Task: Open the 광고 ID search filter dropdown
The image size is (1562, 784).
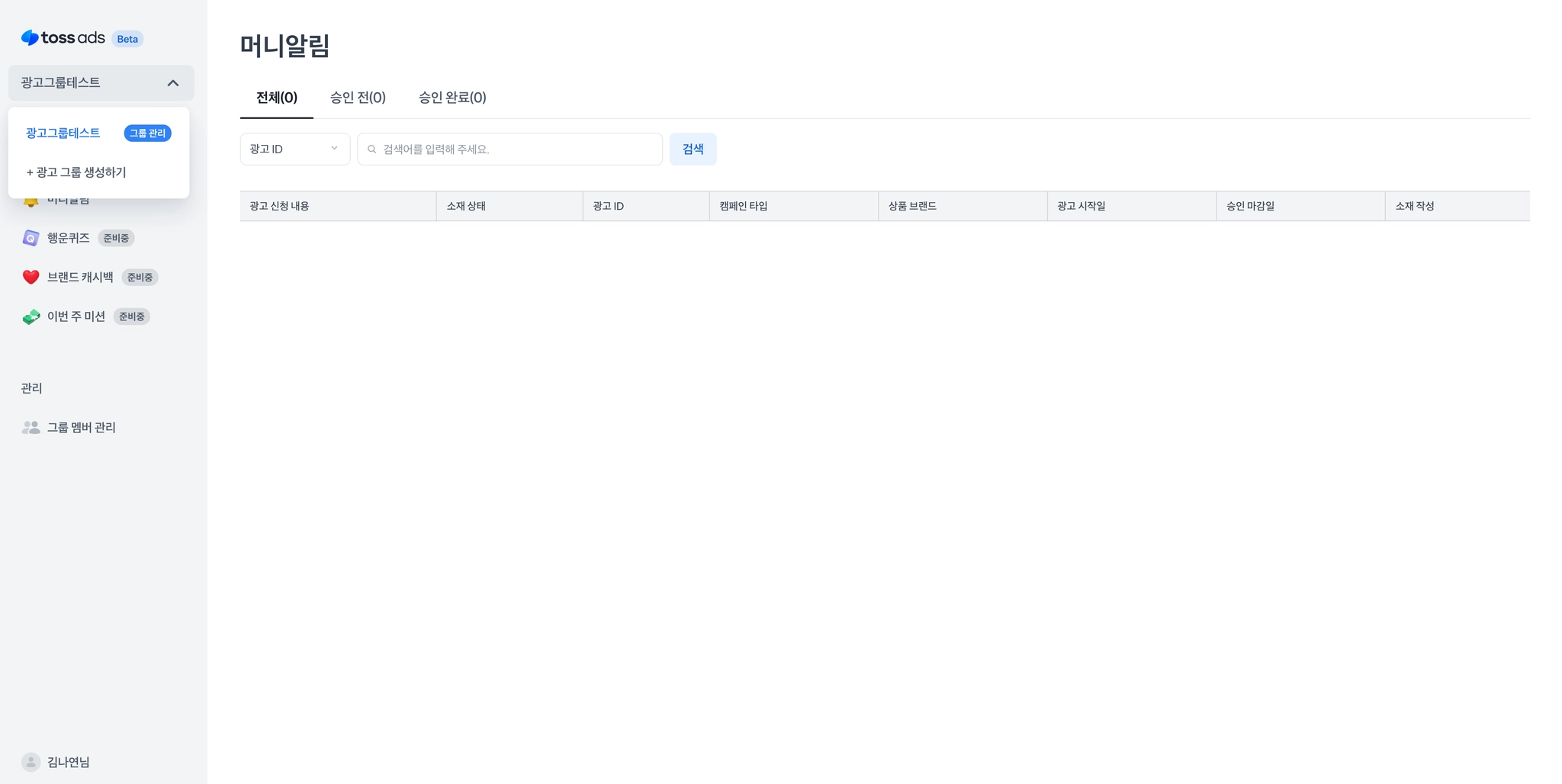Action: [x=295, y=149]
